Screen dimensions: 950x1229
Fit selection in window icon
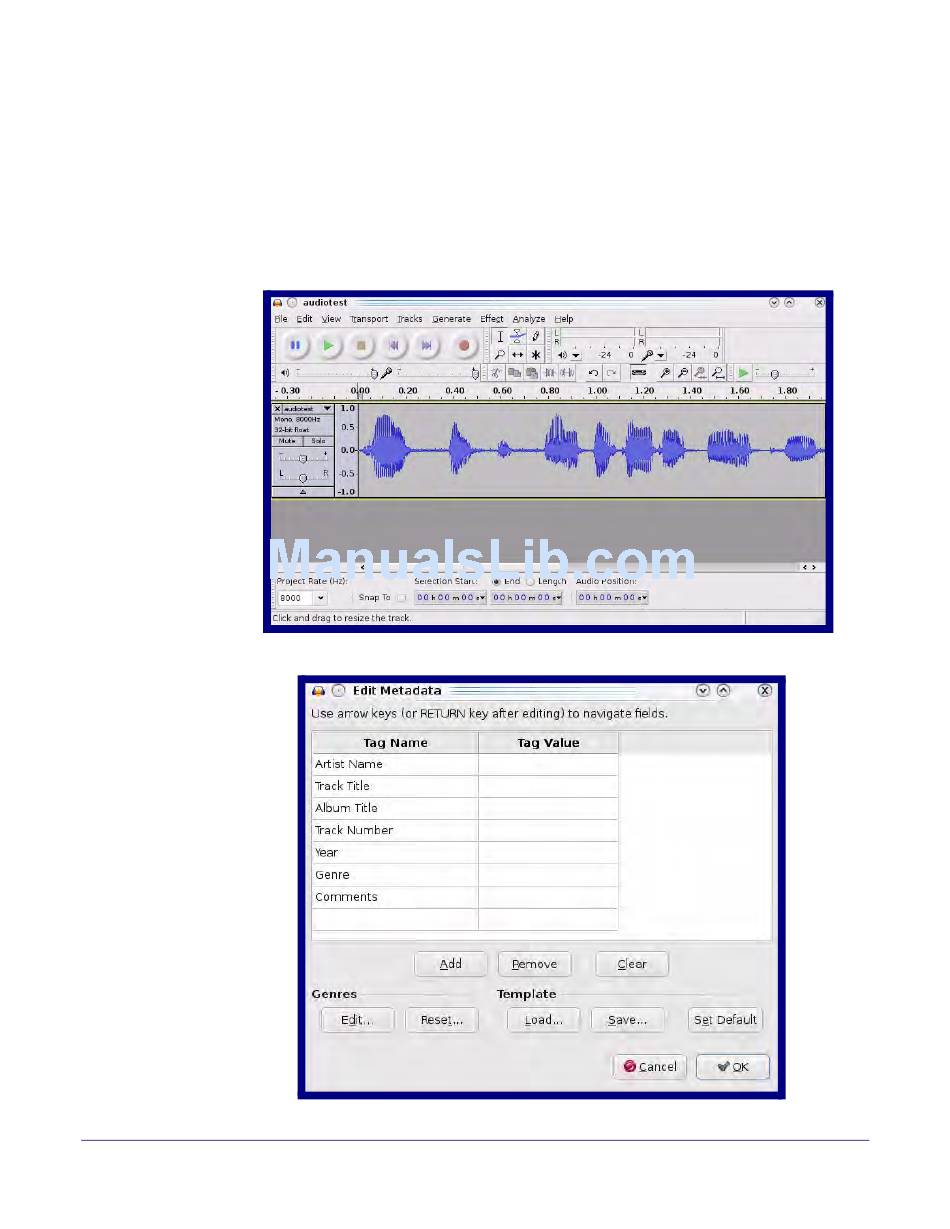pyautogui.click(x=701, y=372)
